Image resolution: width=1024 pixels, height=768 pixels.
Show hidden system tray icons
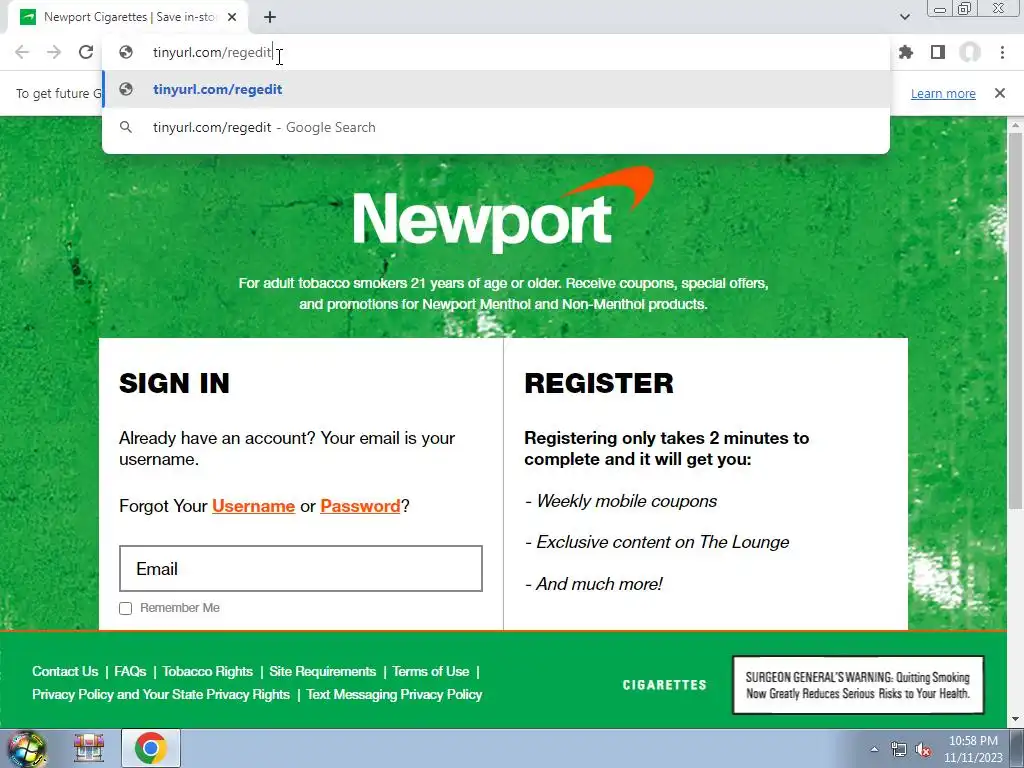click(874, 749)
